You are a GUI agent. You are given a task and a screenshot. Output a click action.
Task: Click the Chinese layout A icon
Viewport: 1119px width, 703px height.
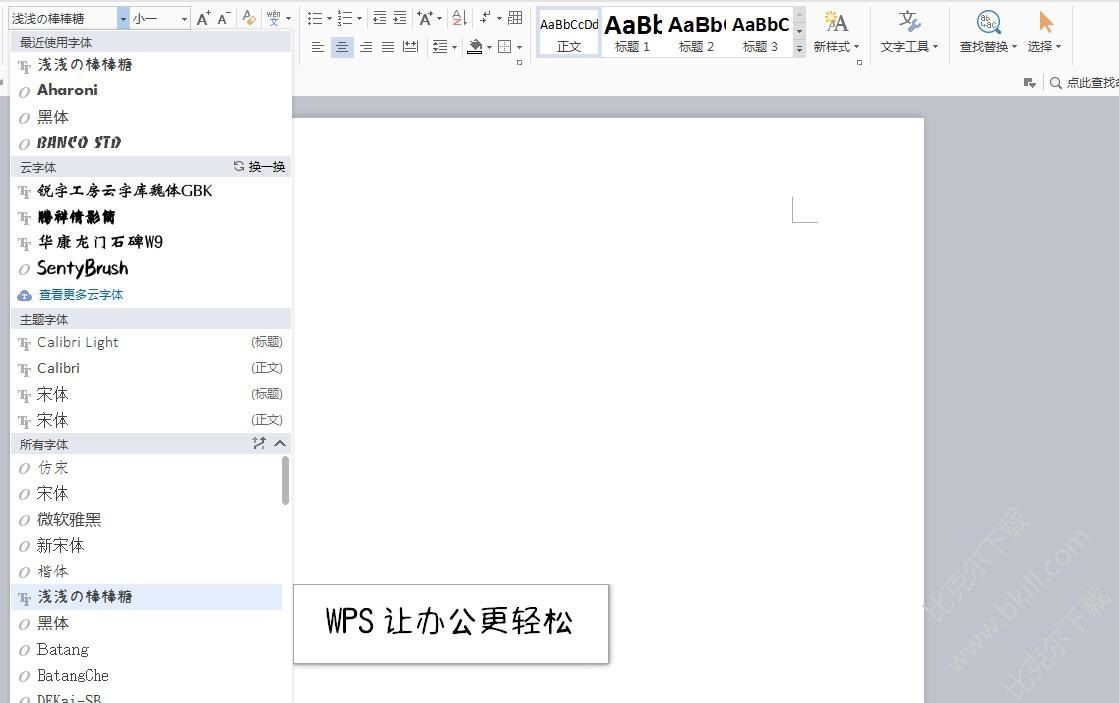pos(425,18)
